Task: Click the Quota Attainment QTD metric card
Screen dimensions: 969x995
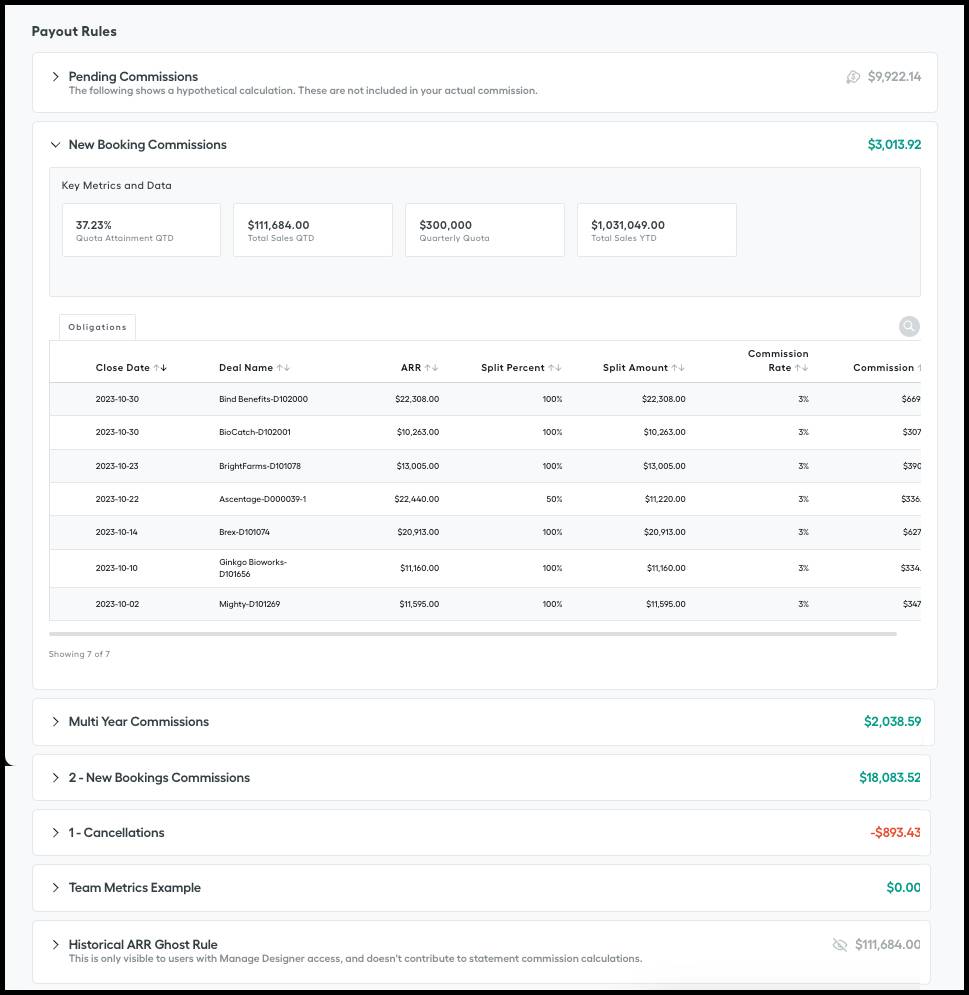Action: (x=142, y=230)
